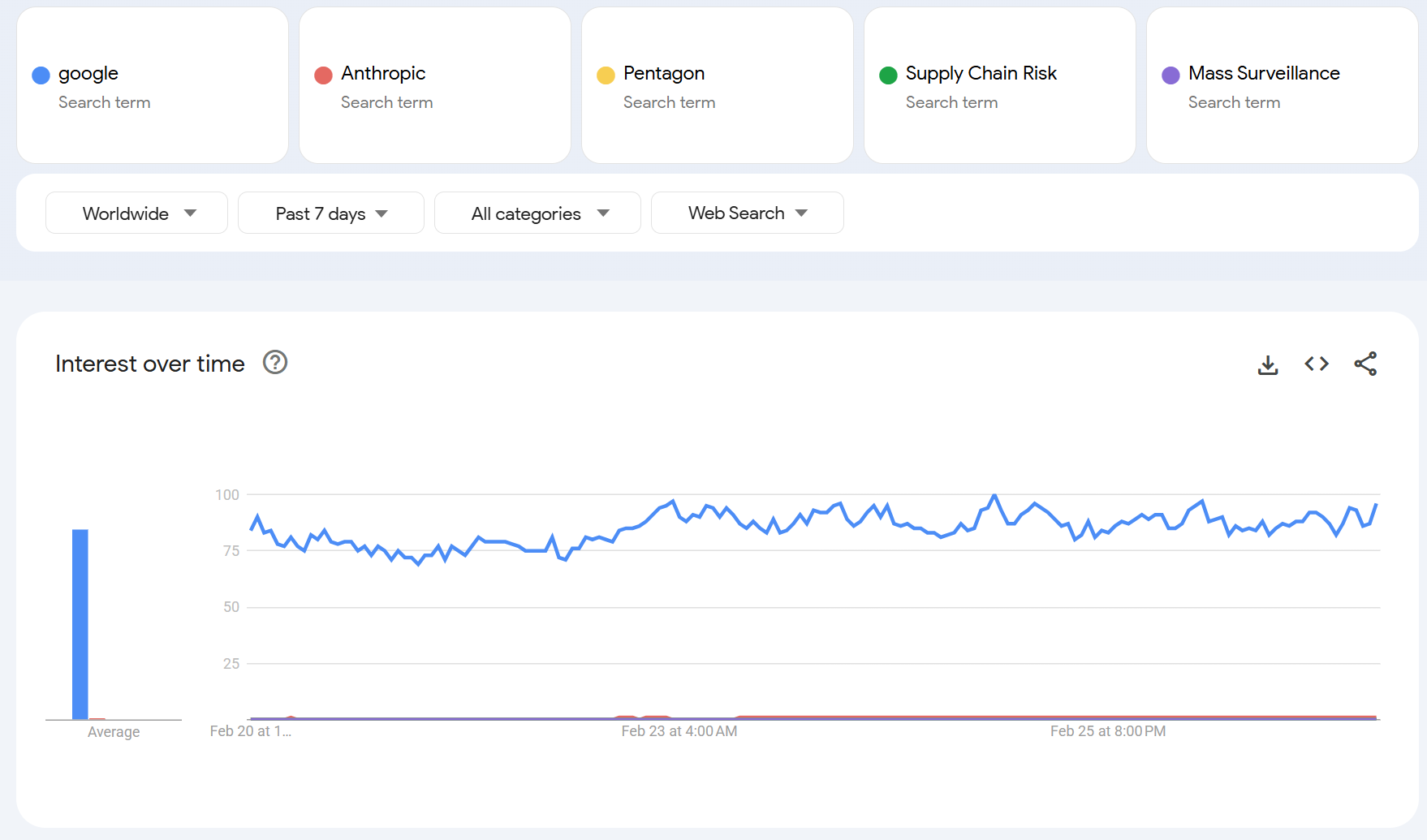Expand the Past 7 days time range
The height and width of the screenshot is (840, 1427).
coord(330,213)
